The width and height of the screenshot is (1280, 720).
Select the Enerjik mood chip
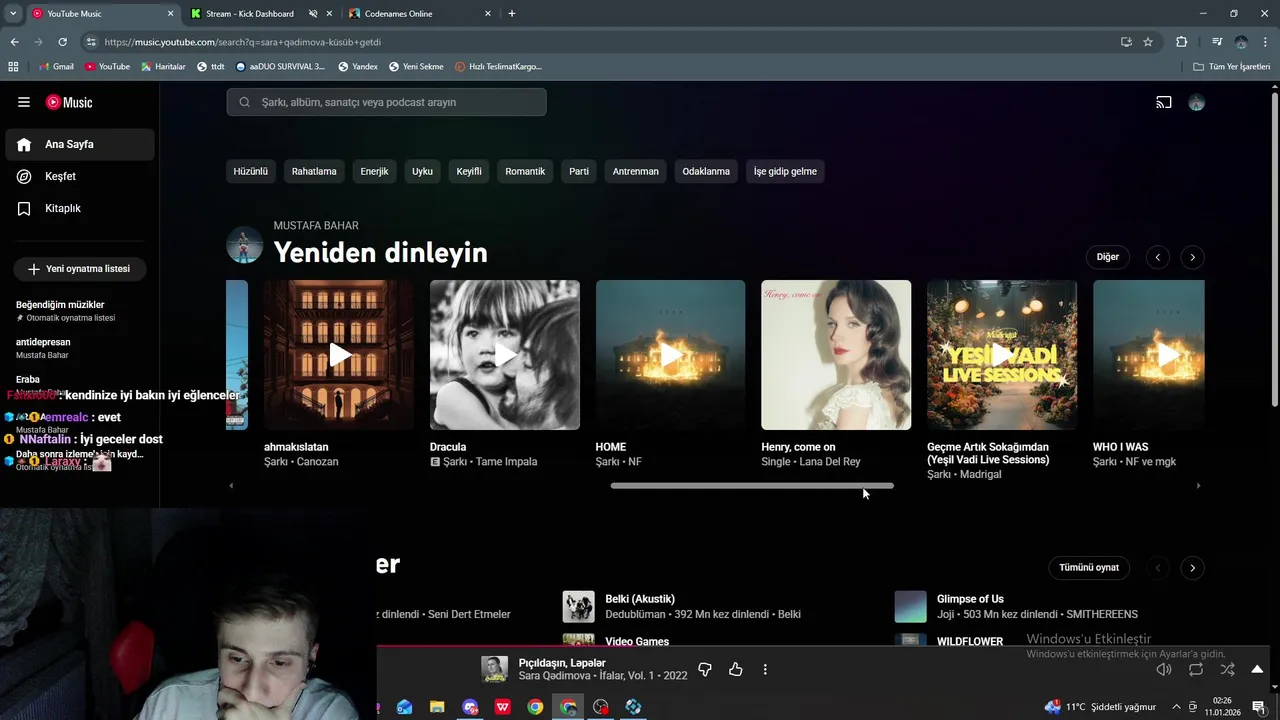[374, 171]
